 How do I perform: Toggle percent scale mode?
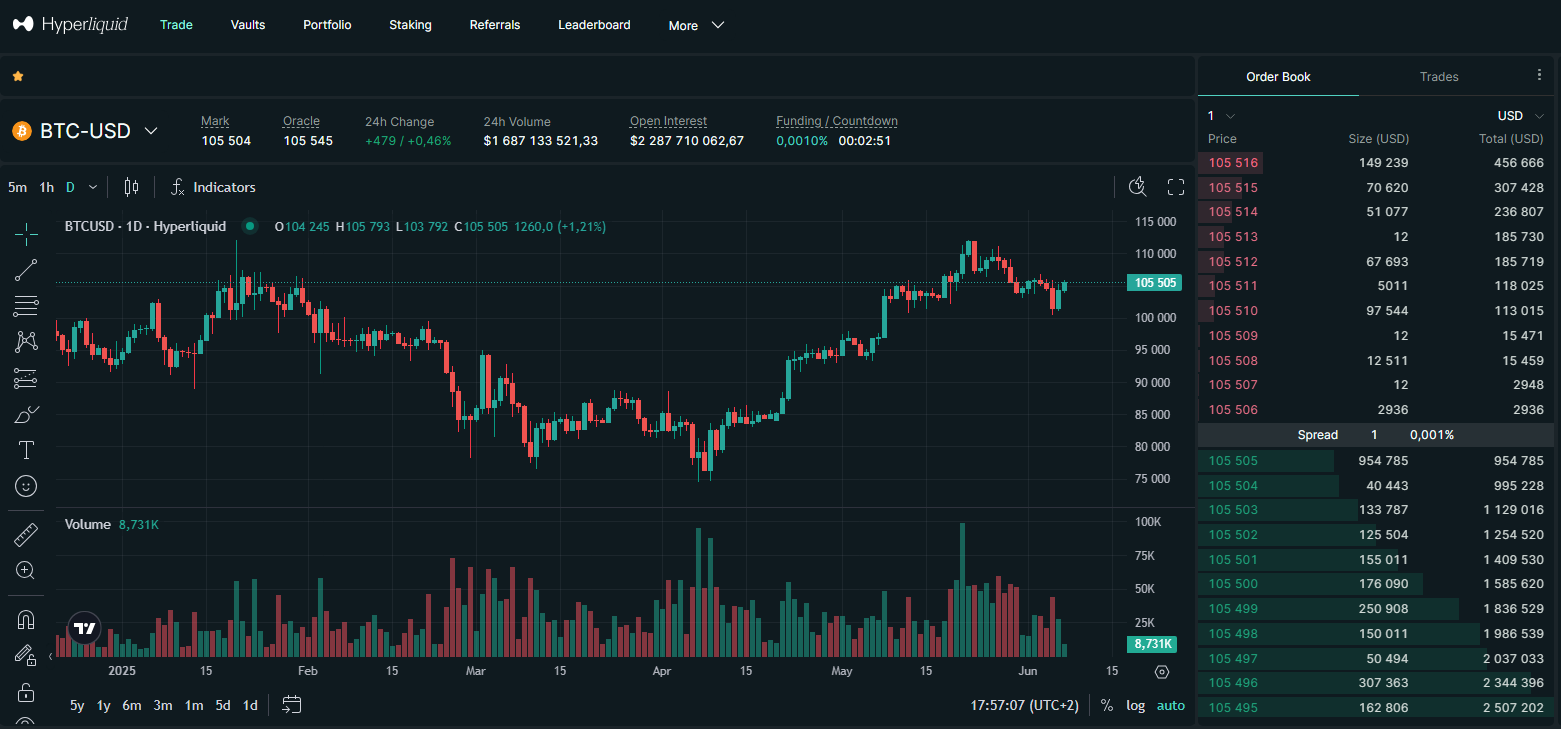[x=1107, y=705]
